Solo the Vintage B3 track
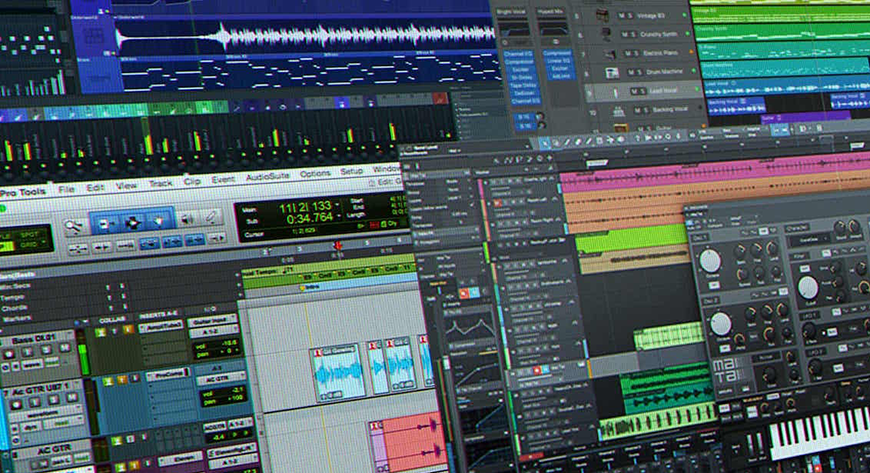This screenshot has width=870, height=473. click(x=631, y=16)
